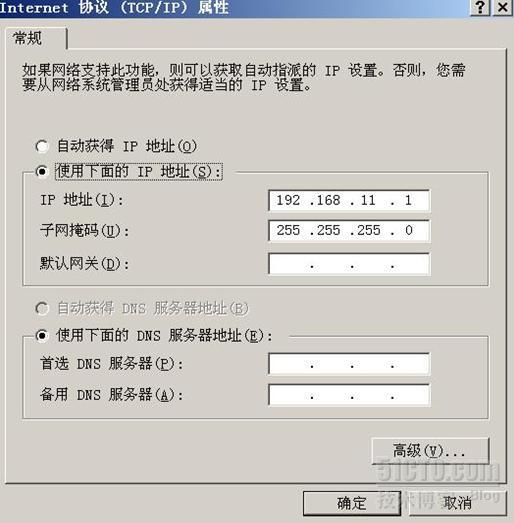
Task: Focus the 备用 DNS 服务器 field
Action: (349, 395)
